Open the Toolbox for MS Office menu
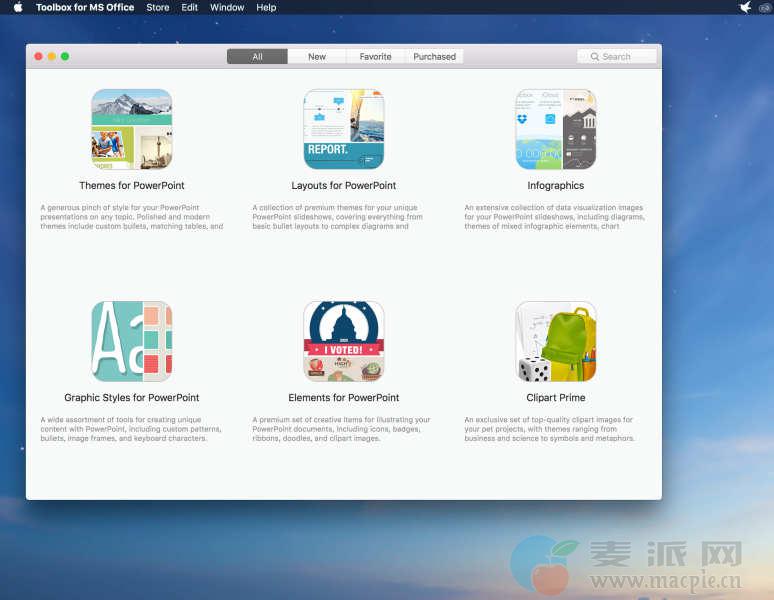This screenshot has width=774, height=600. [x=84, y=7]
